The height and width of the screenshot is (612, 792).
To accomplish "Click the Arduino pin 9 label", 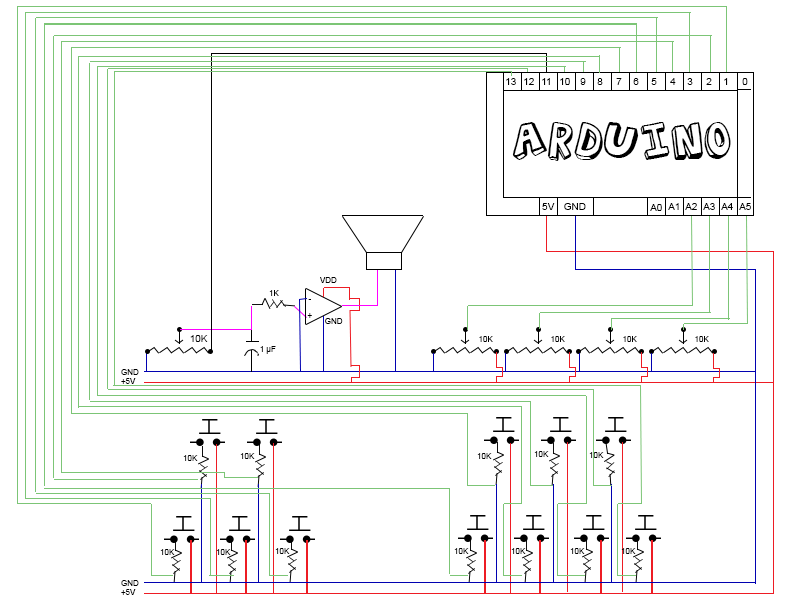I will (583, 81).
